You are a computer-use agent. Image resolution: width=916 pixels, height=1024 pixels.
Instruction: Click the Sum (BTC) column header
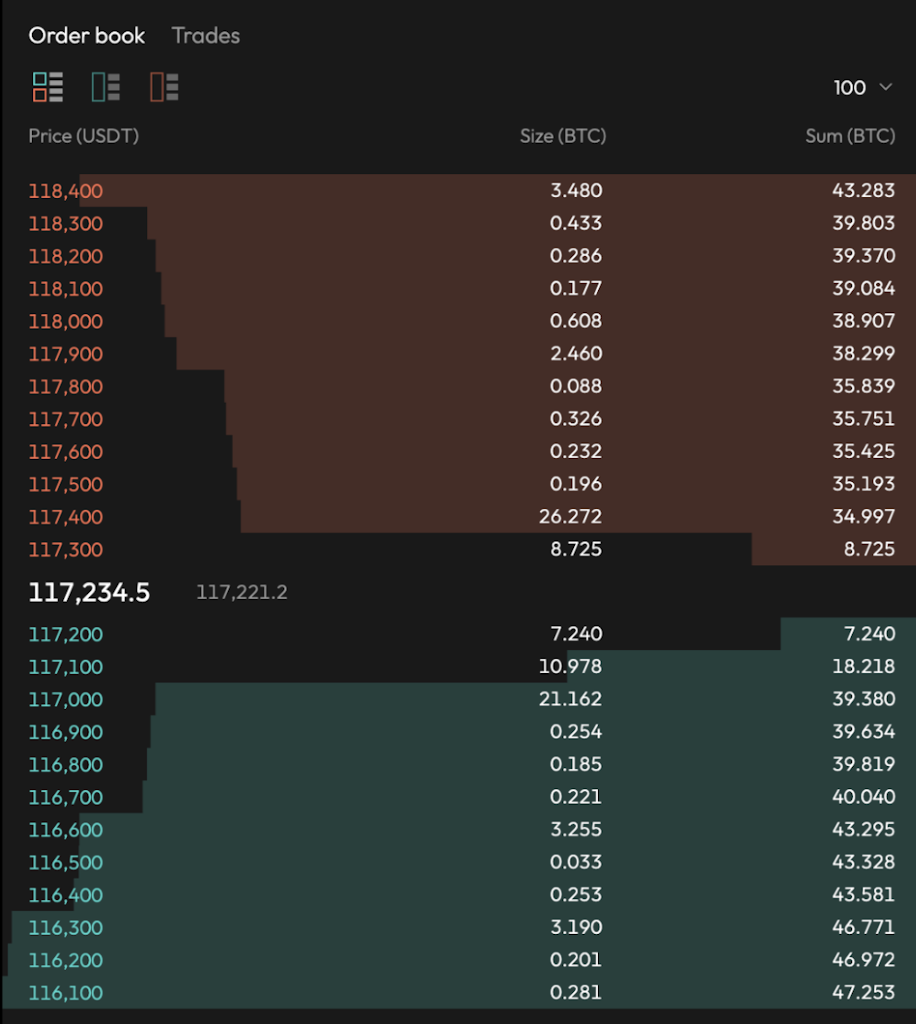point(850,136)
